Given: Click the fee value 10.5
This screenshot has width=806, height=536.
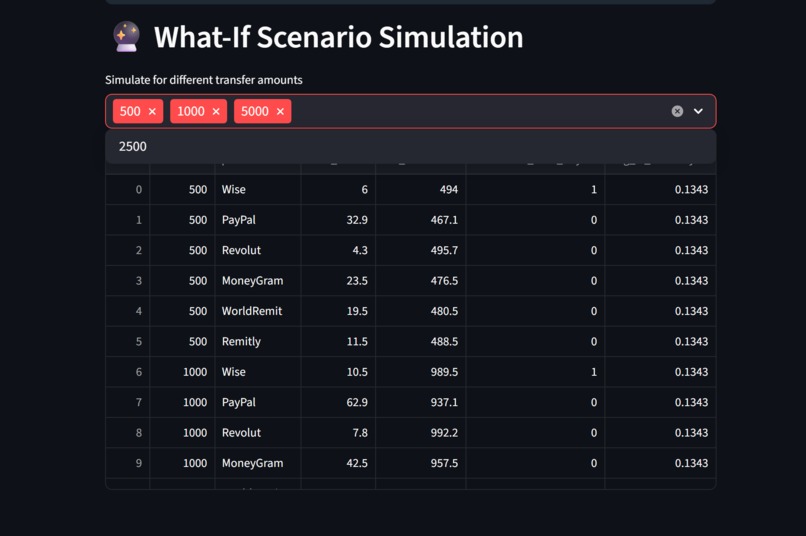Looking at the screenshot, I should pyautogui.click(x=357, y=372).
